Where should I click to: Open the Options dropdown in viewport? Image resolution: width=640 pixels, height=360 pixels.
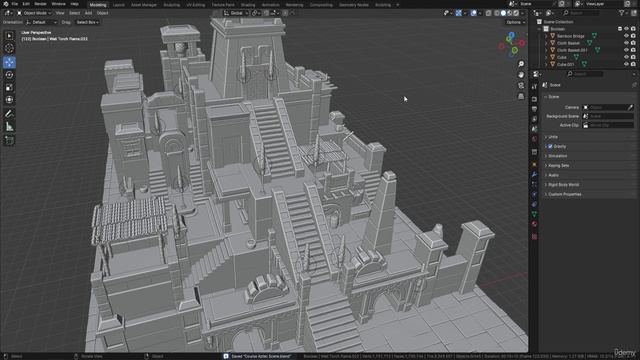tap(516, 22)
